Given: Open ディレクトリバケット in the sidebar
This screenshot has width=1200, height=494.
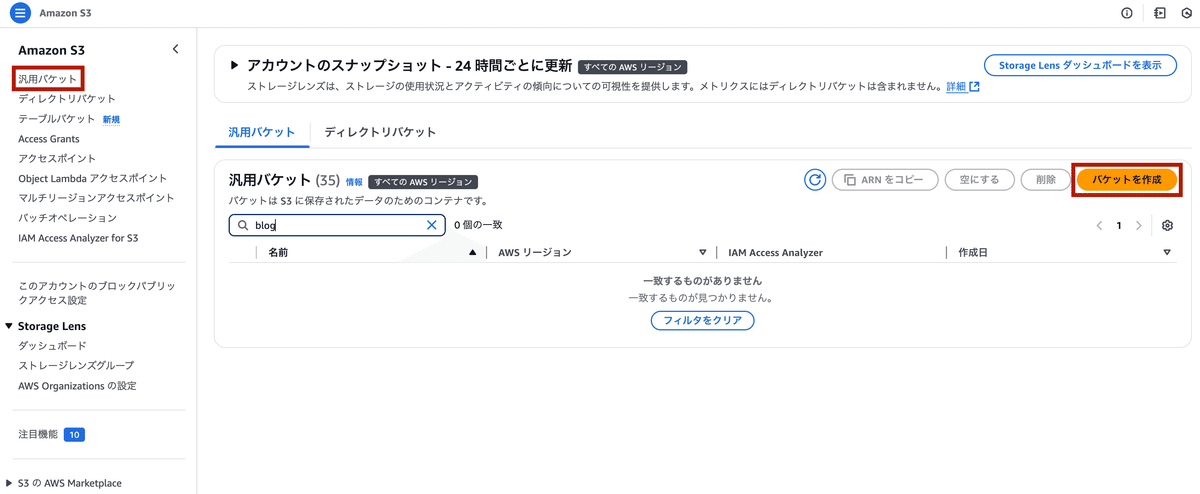Looking at the screenshot, I should [x=67, y=99].
